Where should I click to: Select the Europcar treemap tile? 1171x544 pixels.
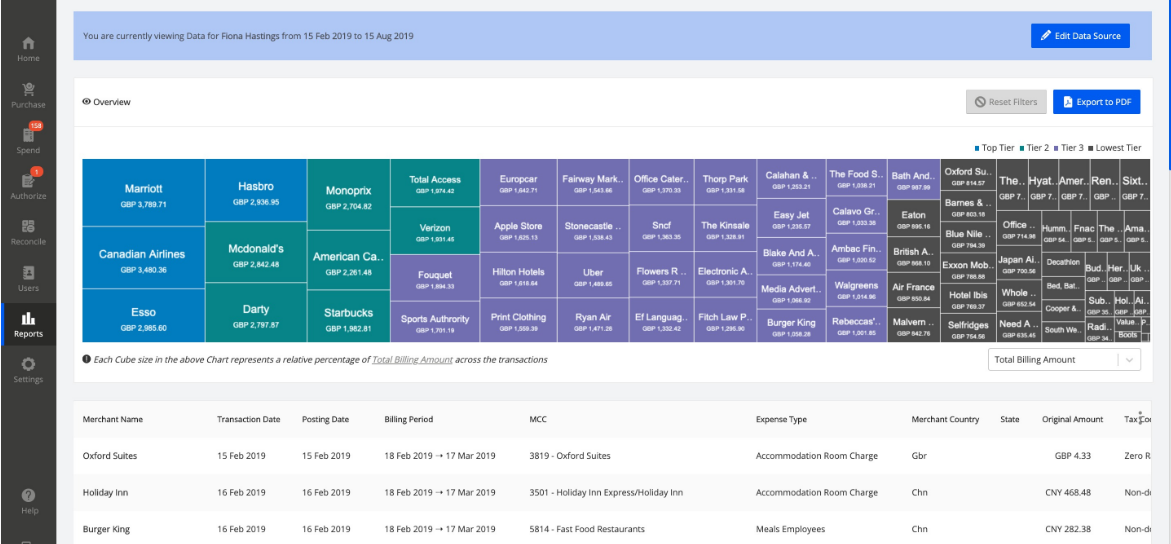pyautogui.click(x=518, y=182)
